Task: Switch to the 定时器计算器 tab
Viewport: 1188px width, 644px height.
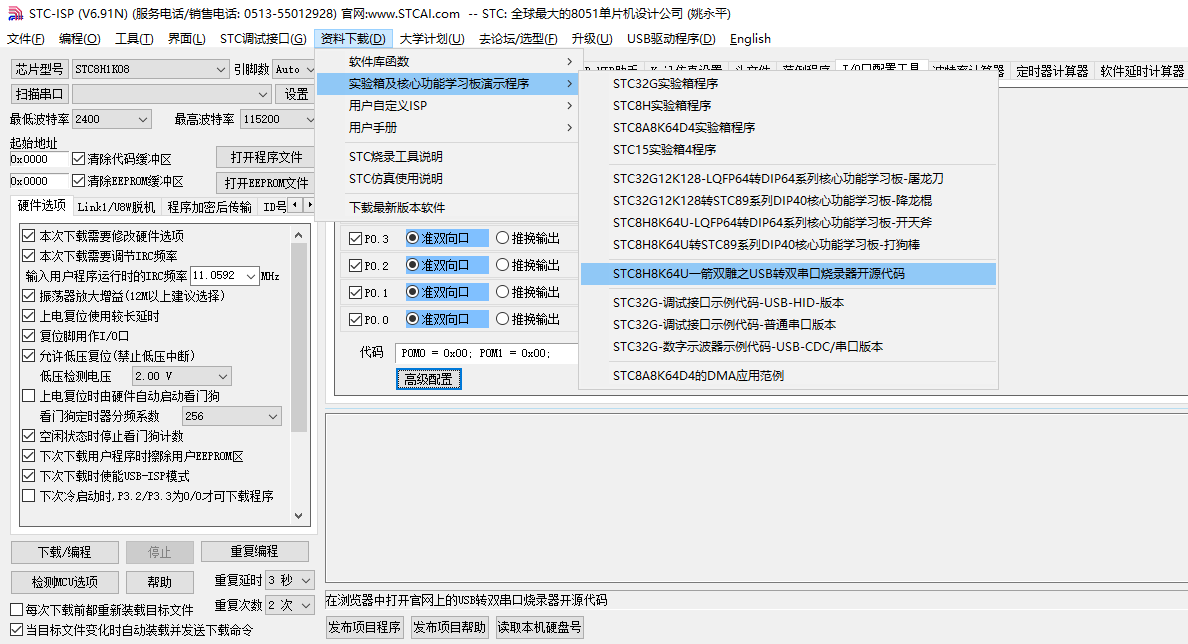Action: (x=1052, y=71)
